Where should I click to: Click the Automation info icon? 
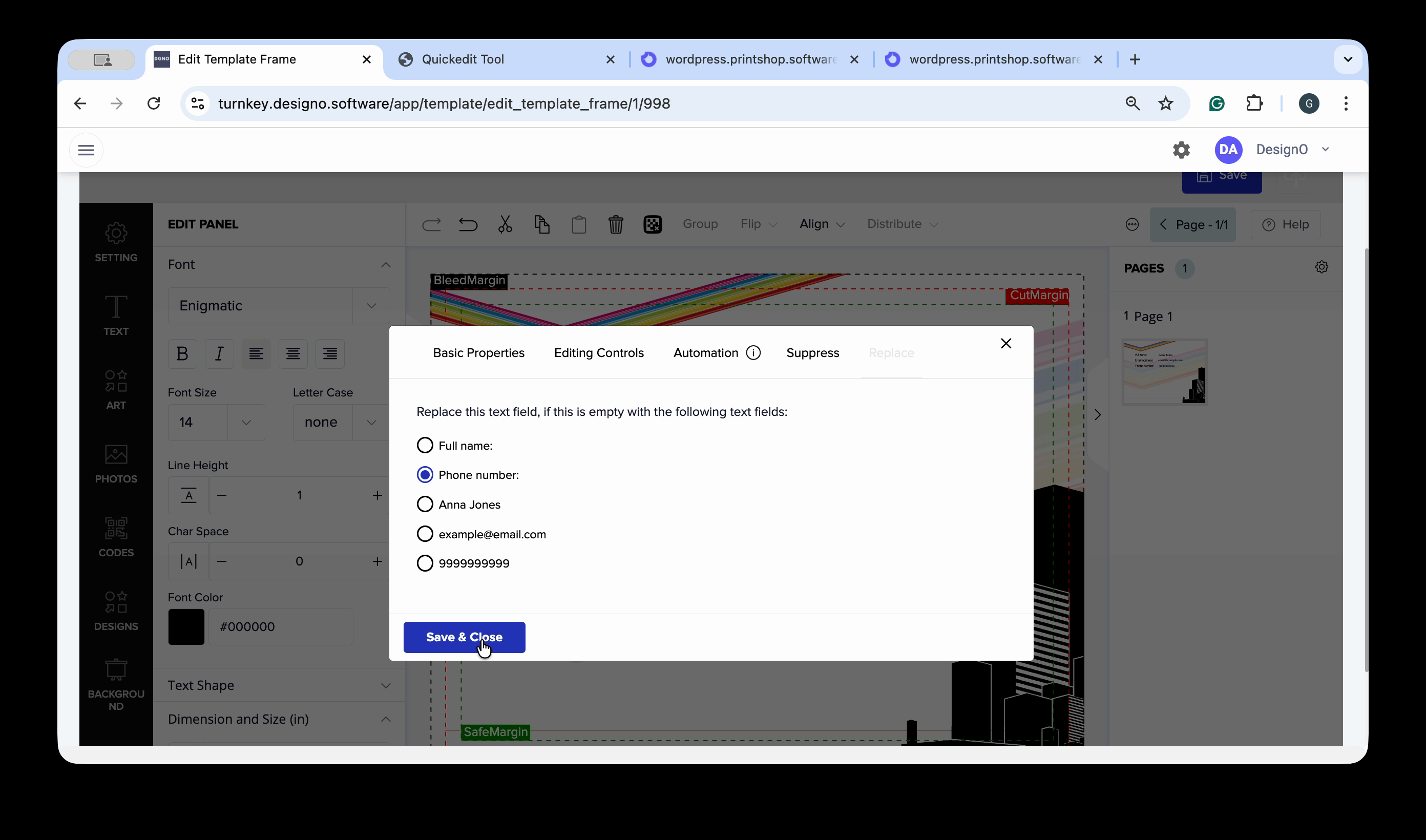752,352
